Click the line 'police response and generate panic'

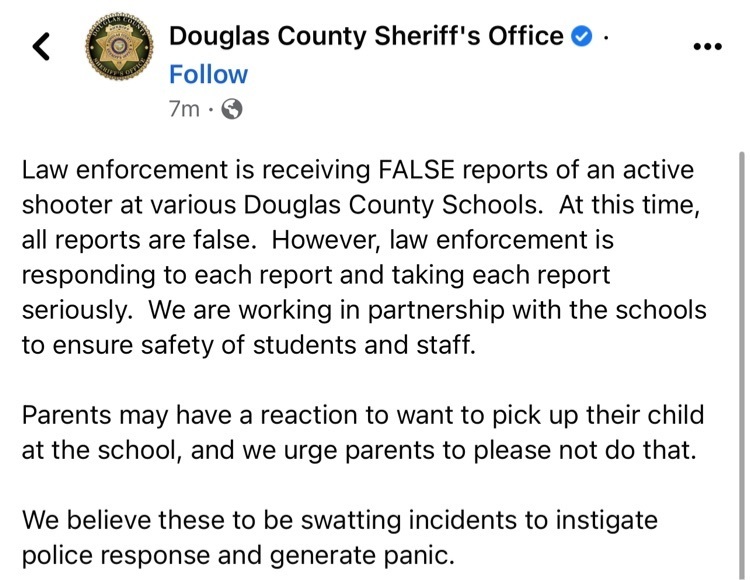click(238, 556)
